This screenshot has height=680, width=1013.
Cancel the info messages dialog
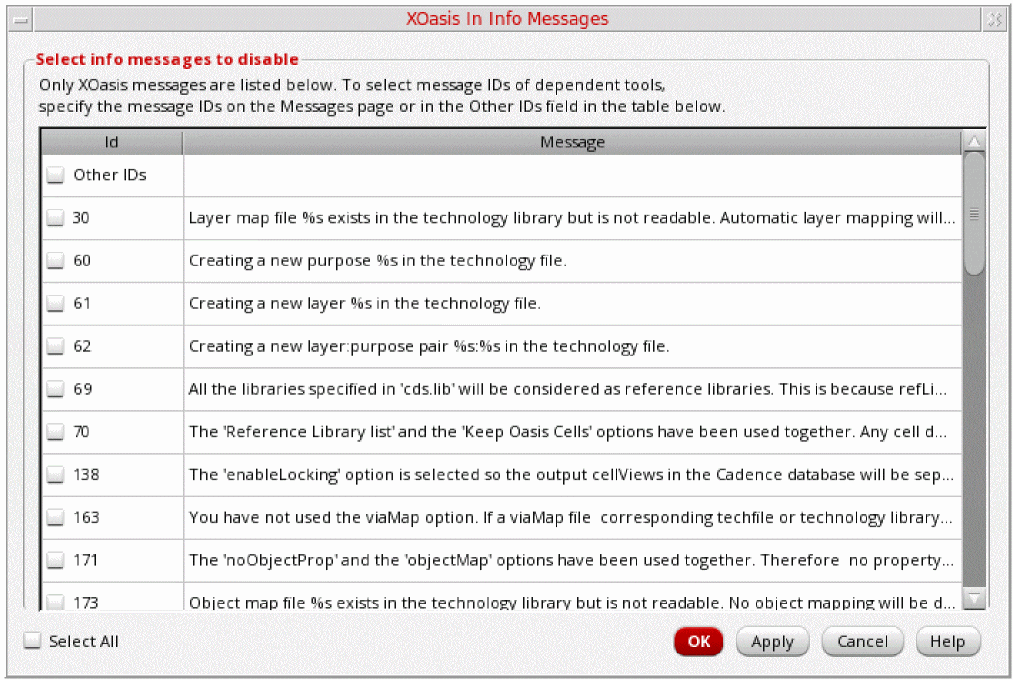(x=862, y=641)
